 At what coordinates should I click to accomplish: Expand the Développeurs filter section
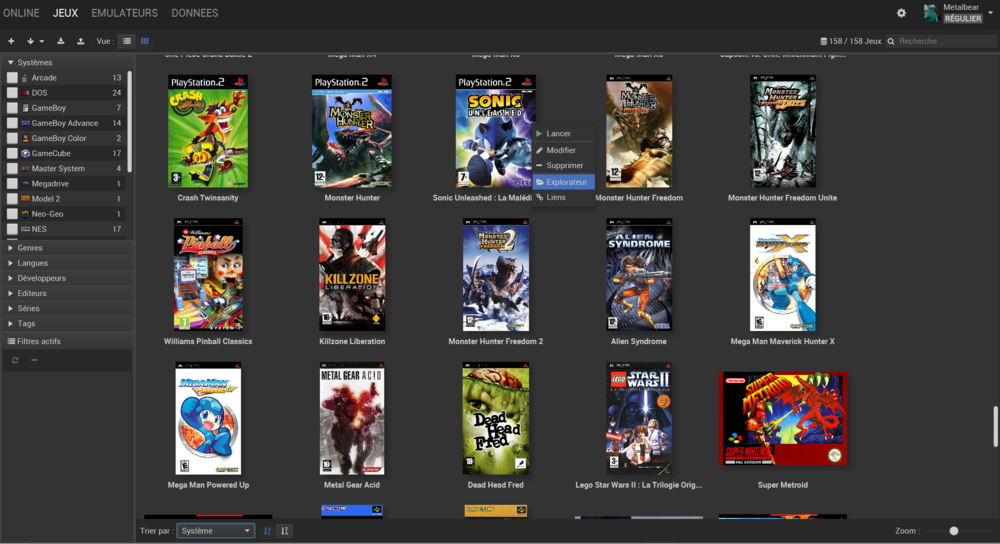(x=41, y=278)
